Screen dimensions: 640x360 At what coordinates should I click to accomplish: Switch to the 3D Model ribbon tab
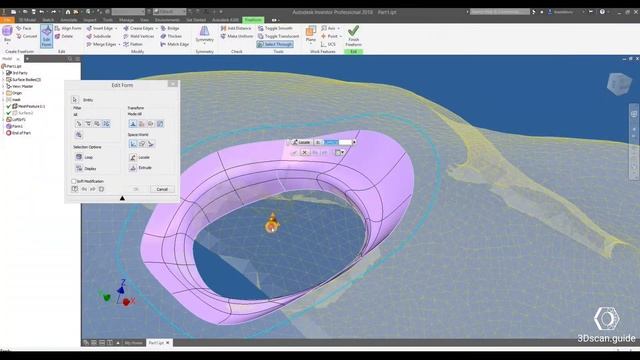click(x=27, y=20)
